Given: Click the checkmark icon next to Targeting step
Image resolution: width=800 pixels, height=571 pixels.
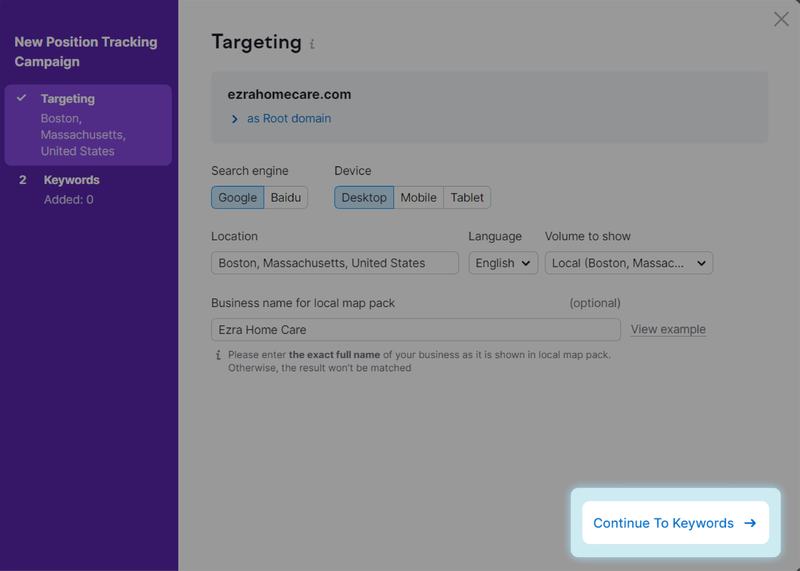Looking at the screenshot, I should (x=22, y=98).
